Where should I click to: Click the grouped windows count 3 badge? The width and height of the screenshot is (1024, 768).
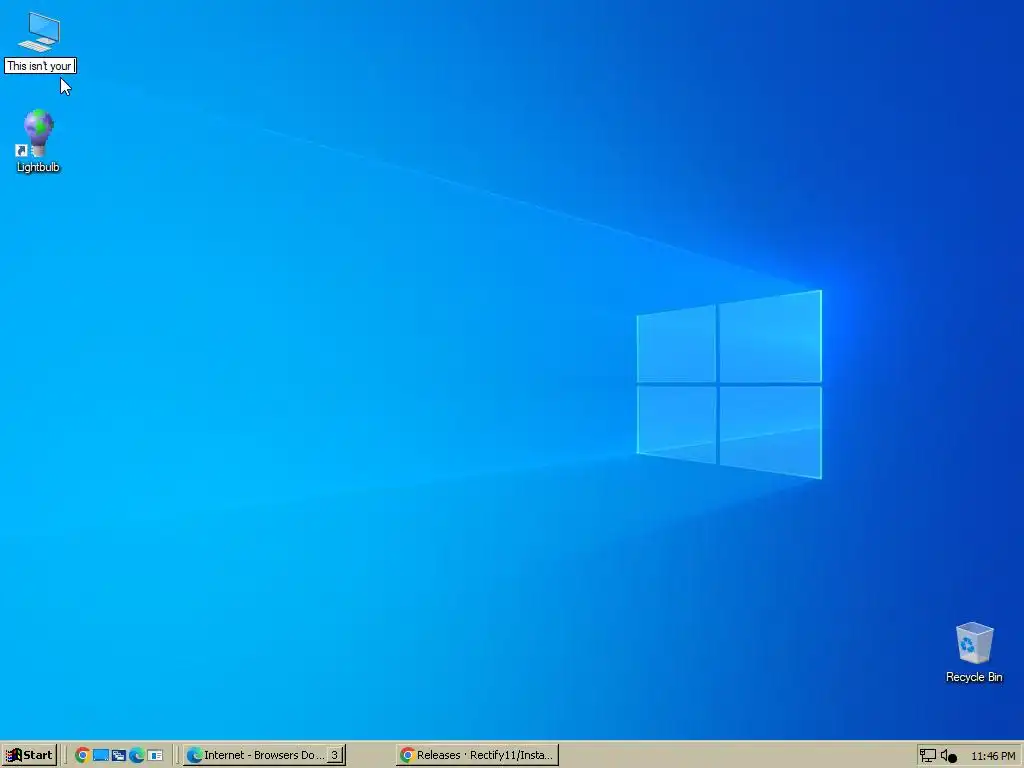[334, 755]
